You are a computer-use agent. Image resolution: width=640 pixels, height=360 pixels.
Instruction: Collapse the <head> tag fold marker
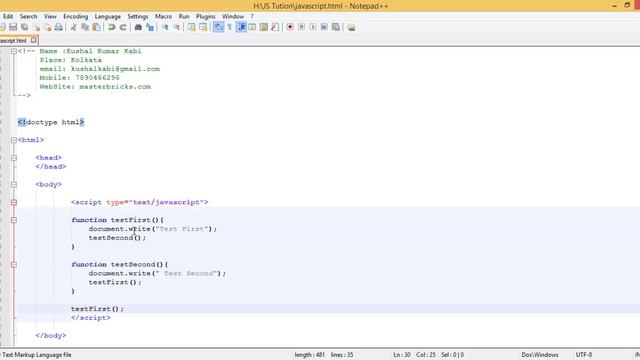coord(14,158)
